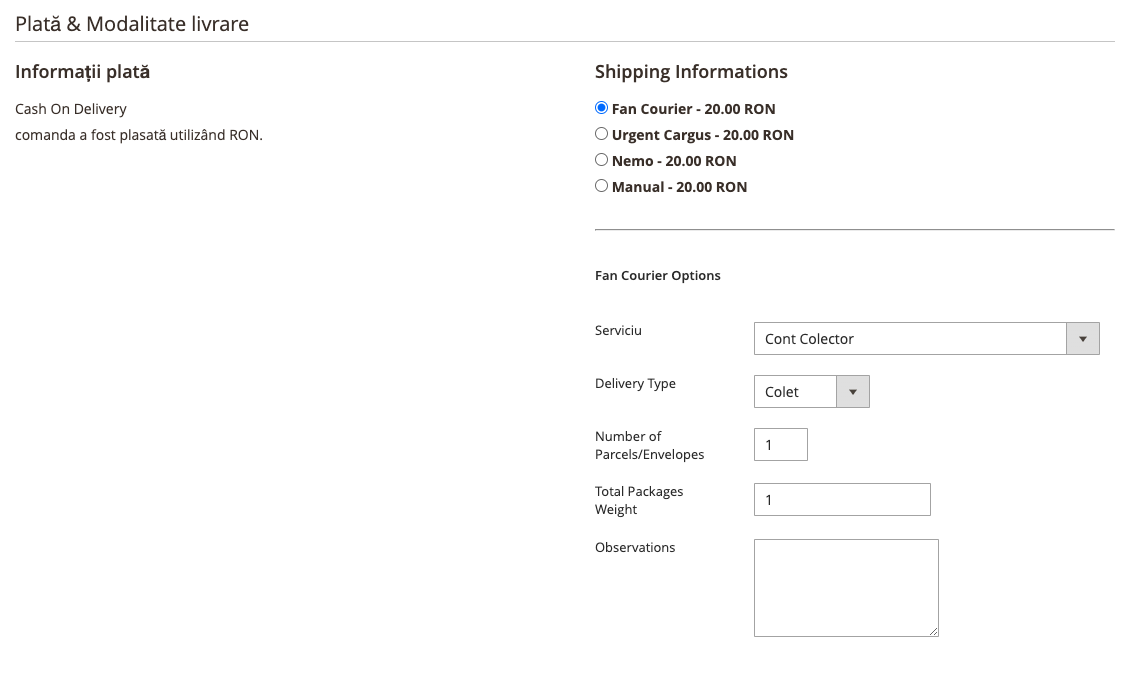Click 'comanda a fost plasată utilizând RON.' text
The width and height of the screenshot is (1121, 678).
point(139,134)
